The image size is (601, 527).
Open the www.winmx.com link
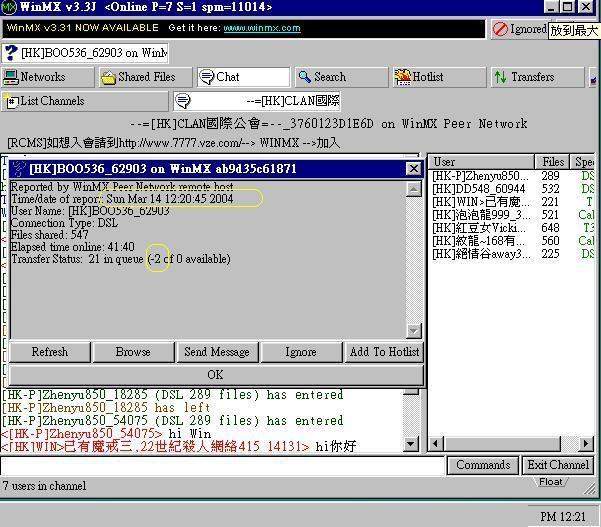pos(262,28)
